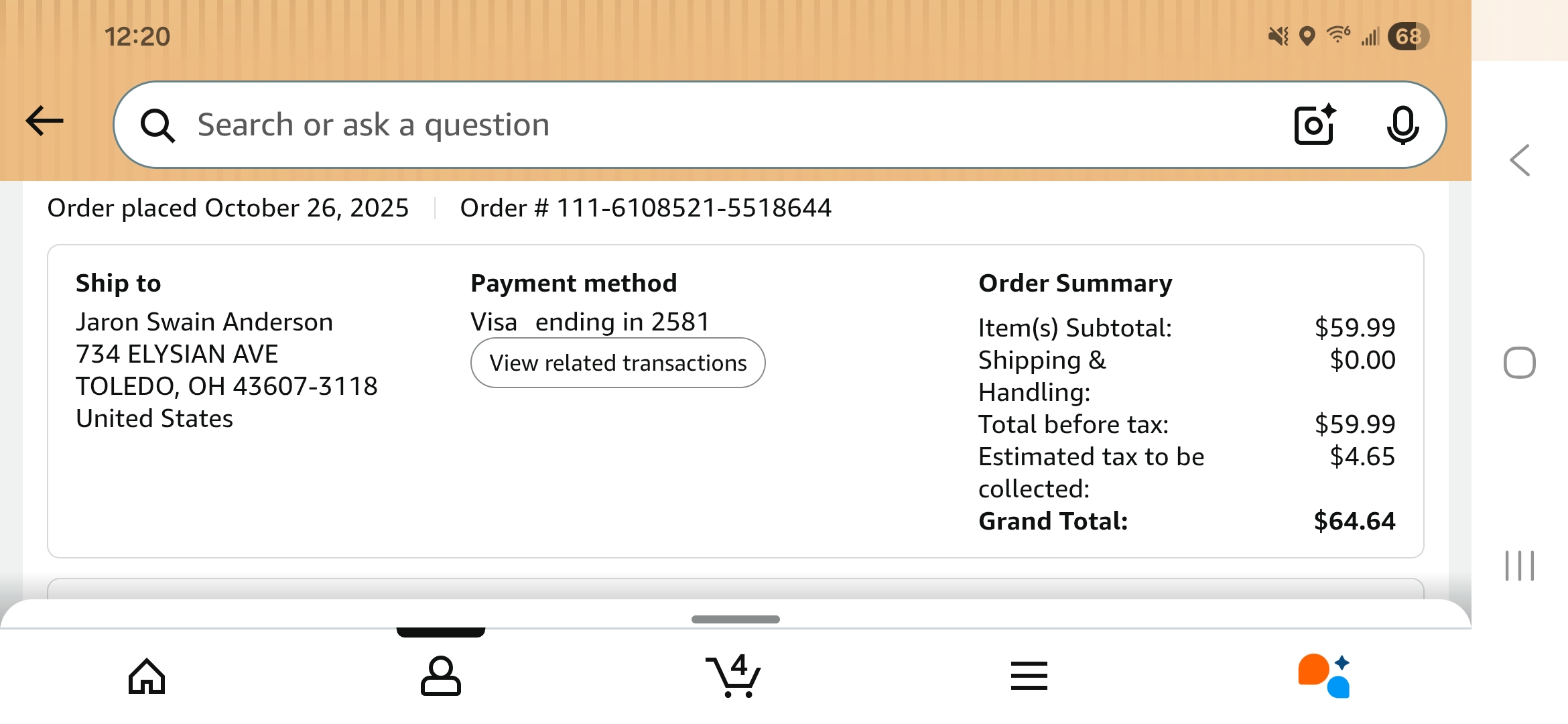Viewport: 1568px width, 724px height.
Task: Start voice search with microphone
Action: coord(1402,125)
